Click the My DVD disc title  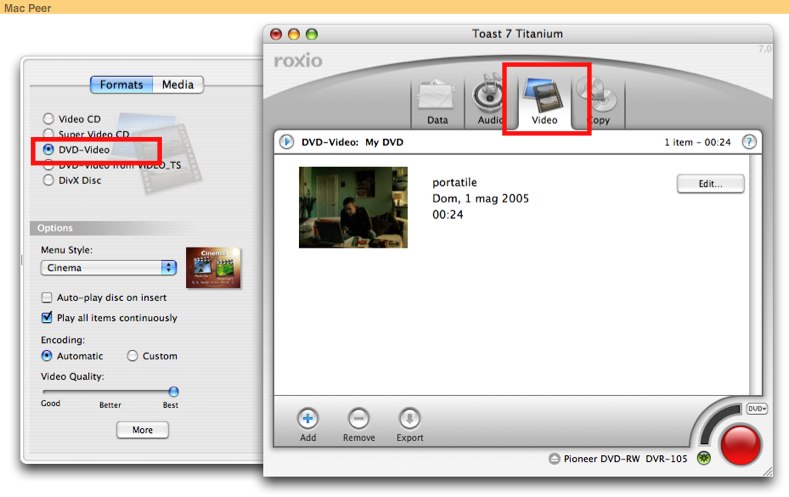(384, 142)
